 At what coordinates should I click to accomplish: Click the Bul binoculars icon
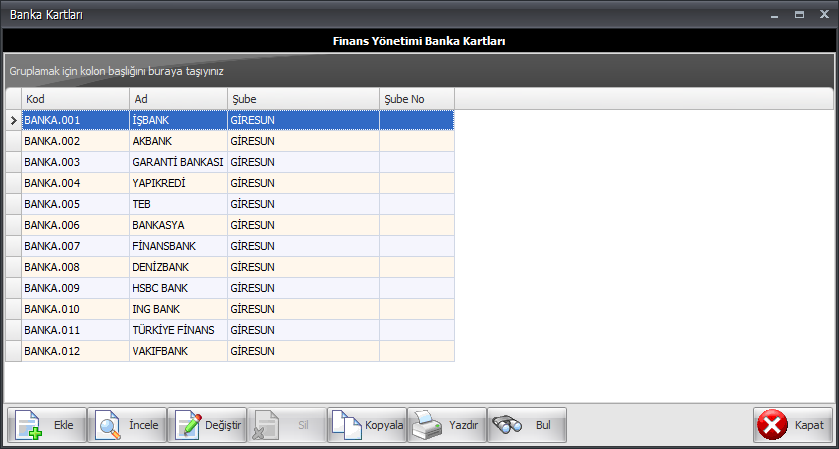[x=507, y=425]
